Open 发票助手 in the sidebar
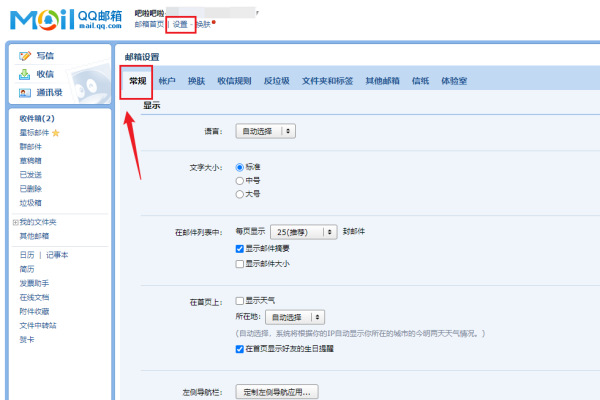Screen dimensions: 600x400 pos(34,284)
